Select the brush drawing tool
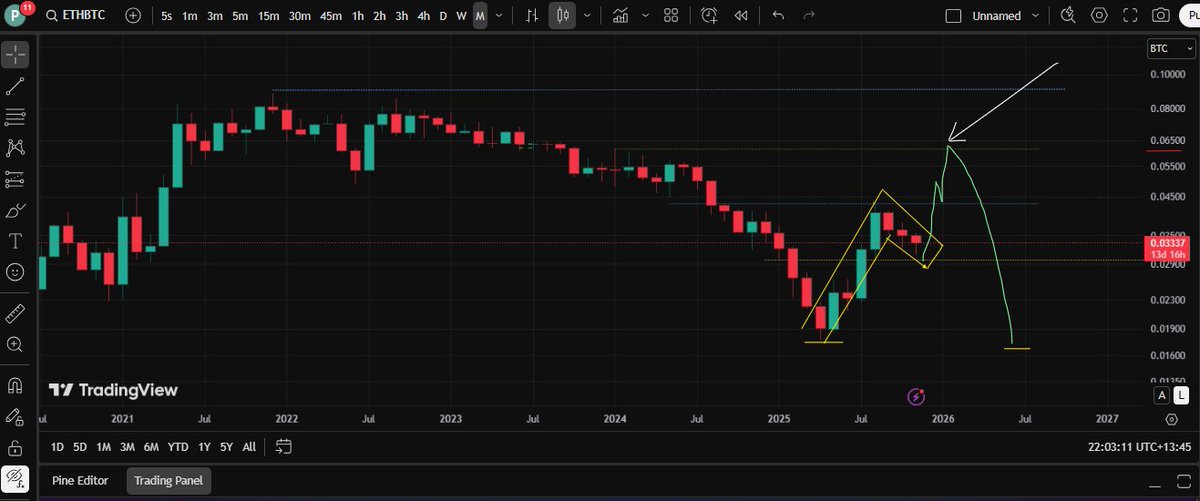Viewport: 1200px width, 501px height. [x=15, y=210]
